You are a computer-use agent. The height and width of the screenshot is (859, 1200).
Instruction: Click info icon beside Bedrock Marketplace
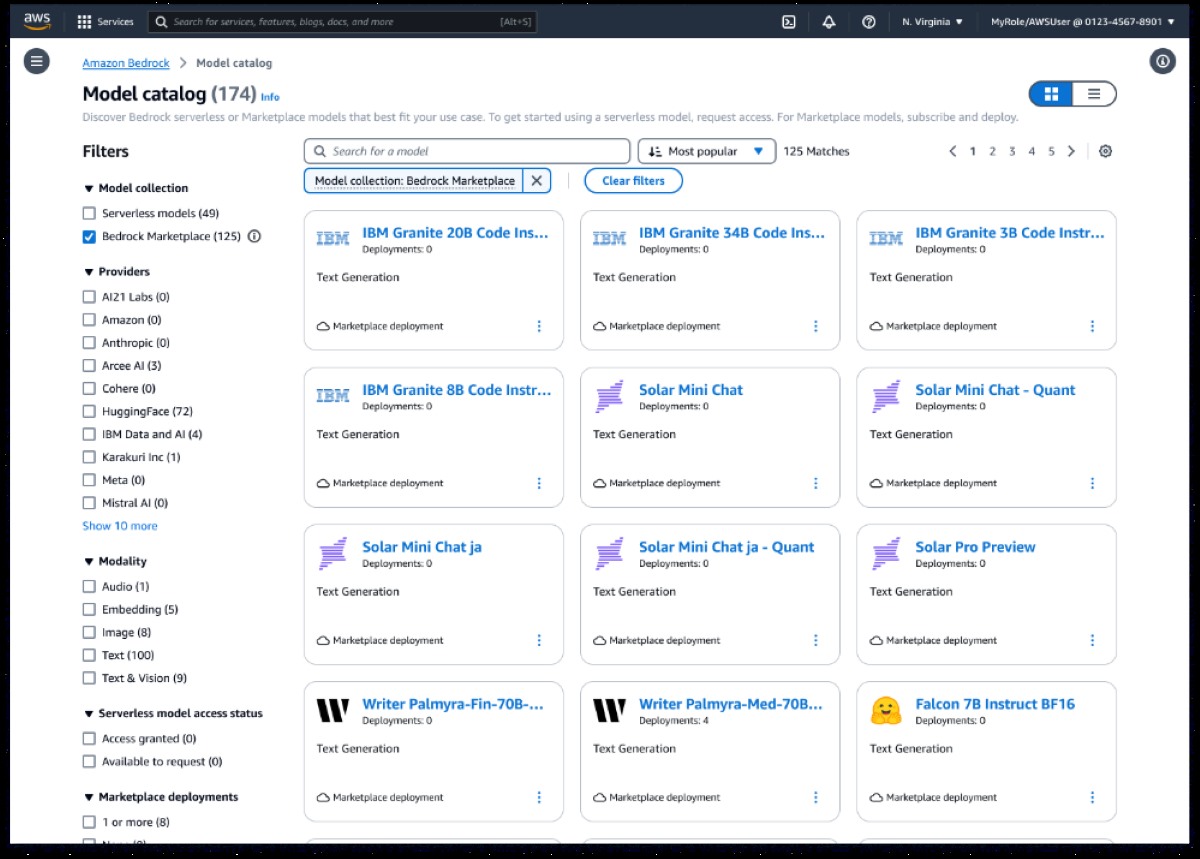pyautogui.click(x=254, y=237)
